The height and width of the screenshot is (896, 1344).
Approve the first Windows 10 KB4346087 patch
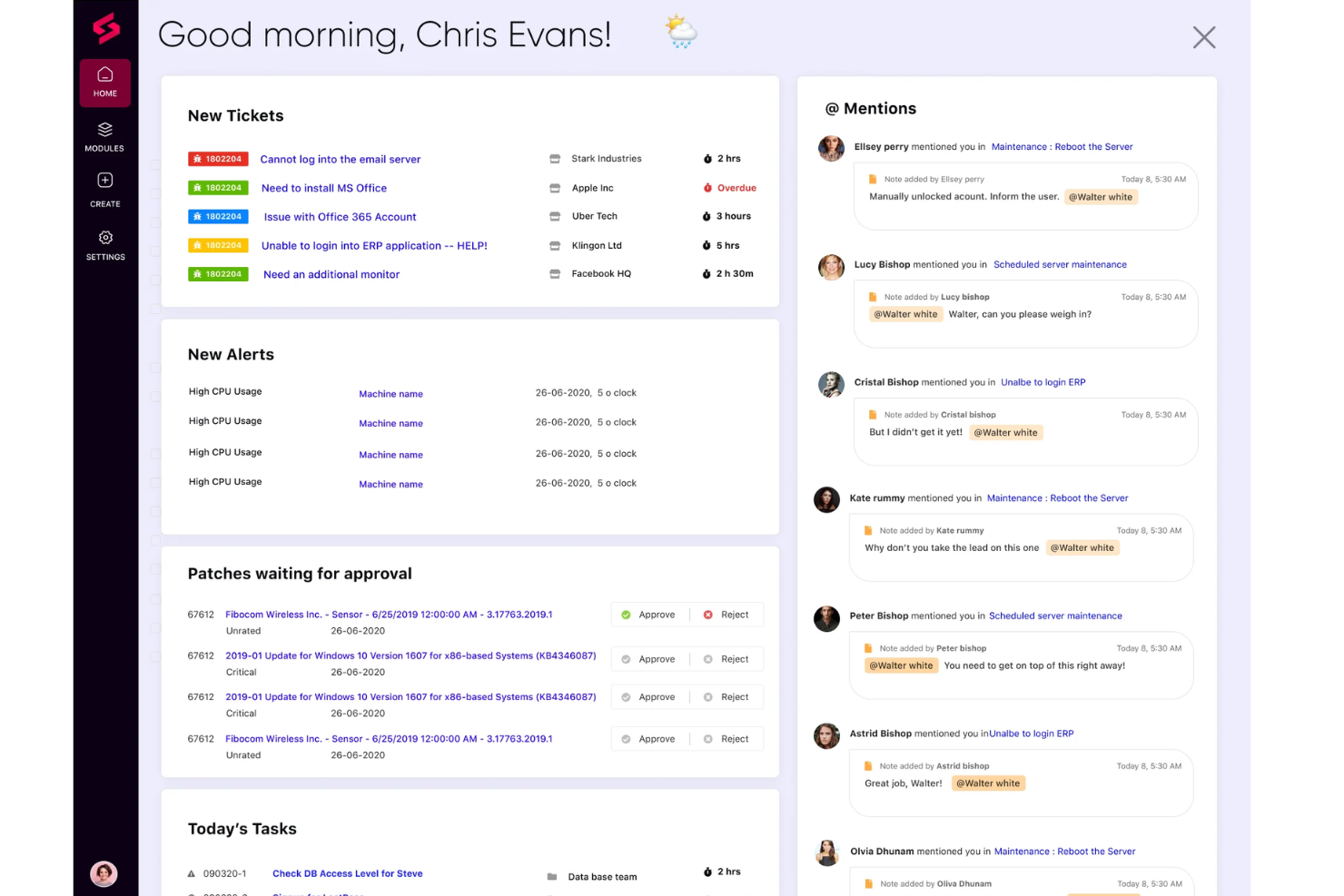(648, 659)
